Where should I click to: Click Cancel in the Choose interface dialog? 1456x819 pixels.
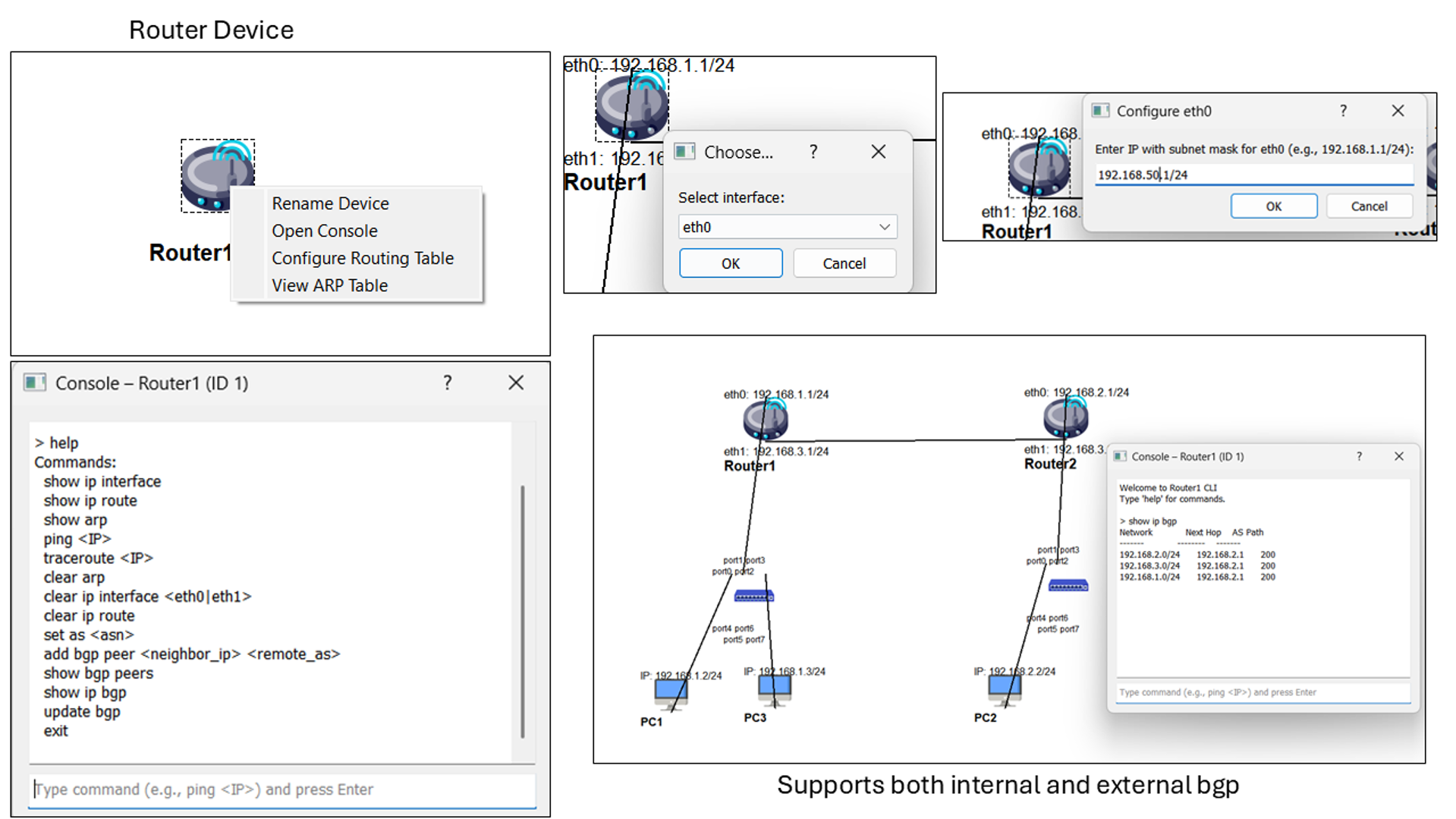(844, 263)
